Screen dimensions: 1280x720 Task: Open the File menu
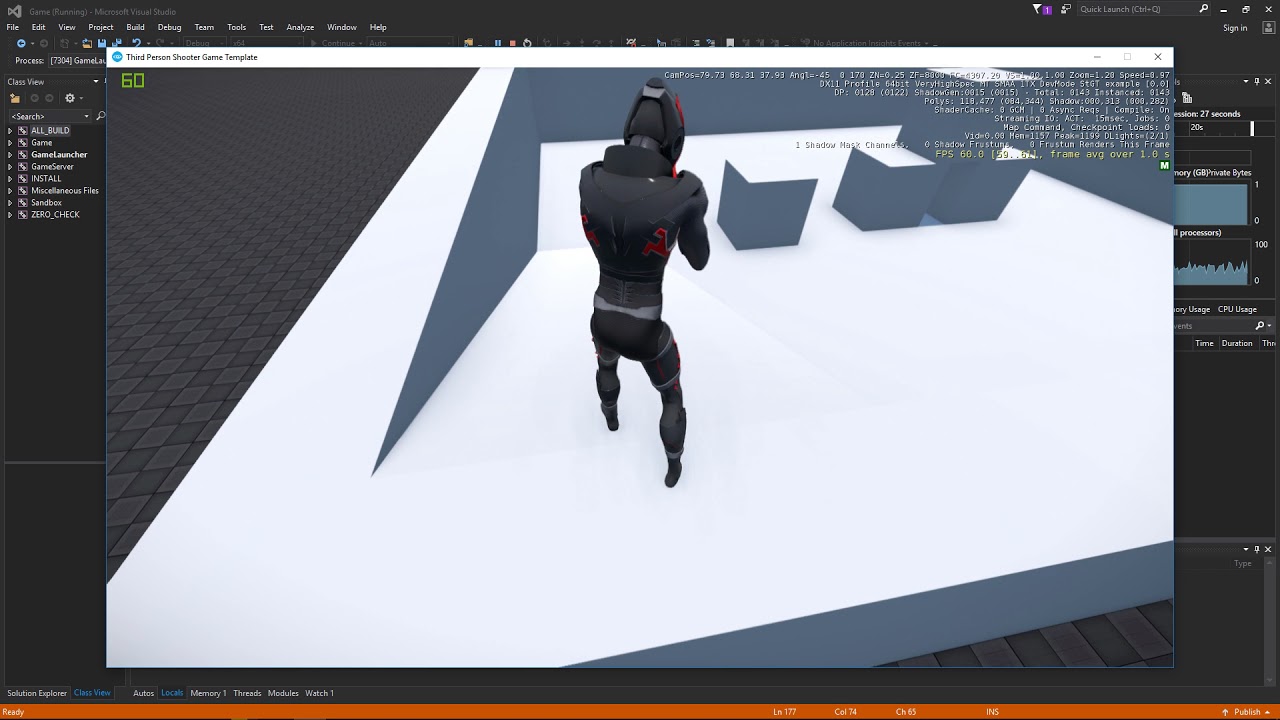13,27
